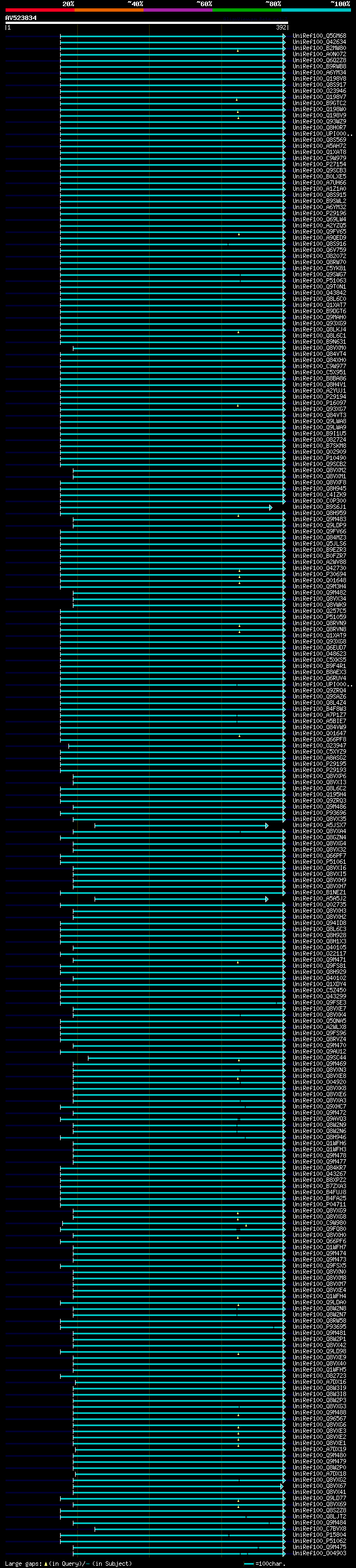Select hit label UniRef100_C5XYZ9

pyautogui.click(x=319, y=752)
